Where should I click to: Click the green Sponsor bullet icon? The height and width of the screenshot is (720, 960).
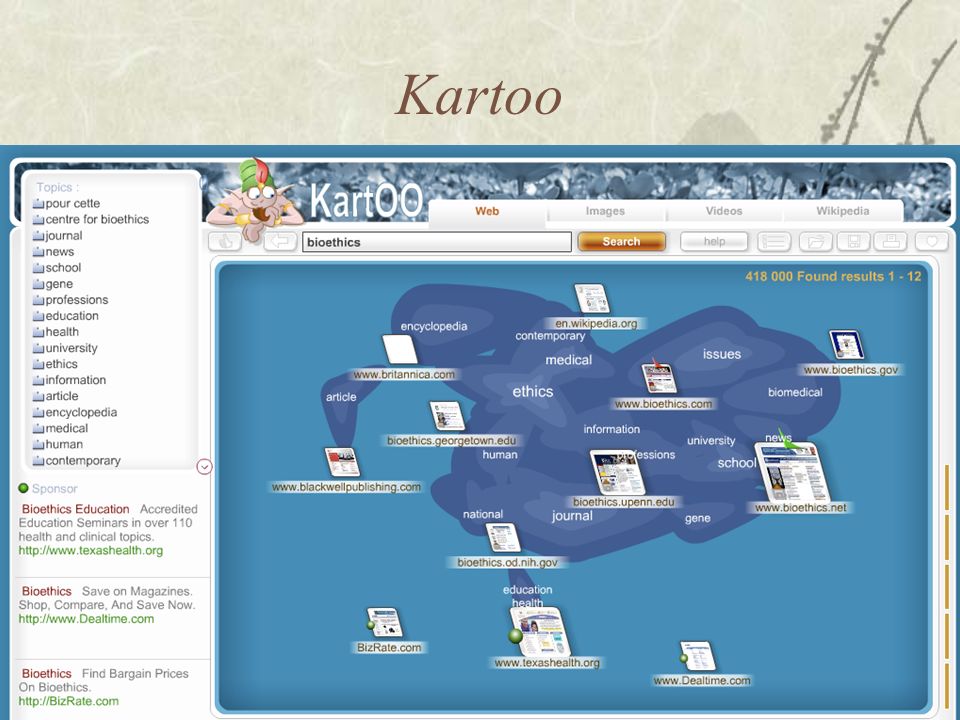click(23, 488)
